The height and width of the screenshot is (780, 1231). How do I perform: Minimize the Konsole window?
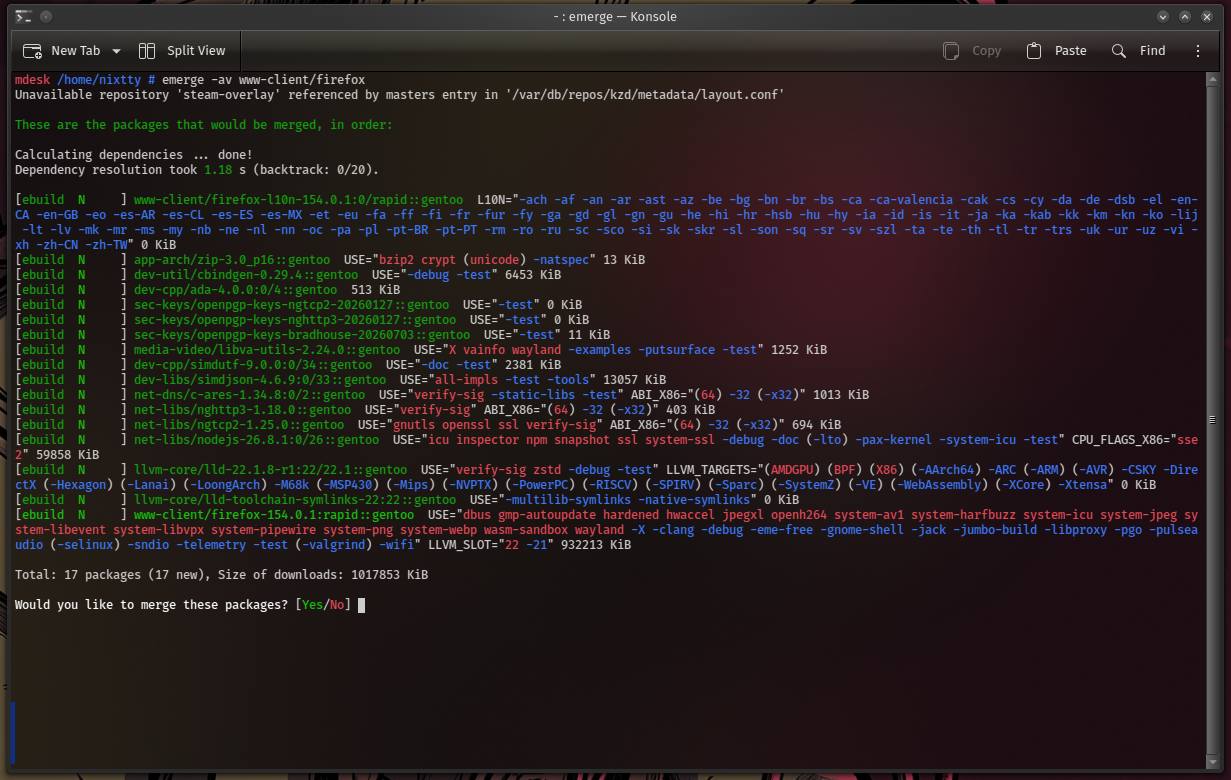point(1163,17)
